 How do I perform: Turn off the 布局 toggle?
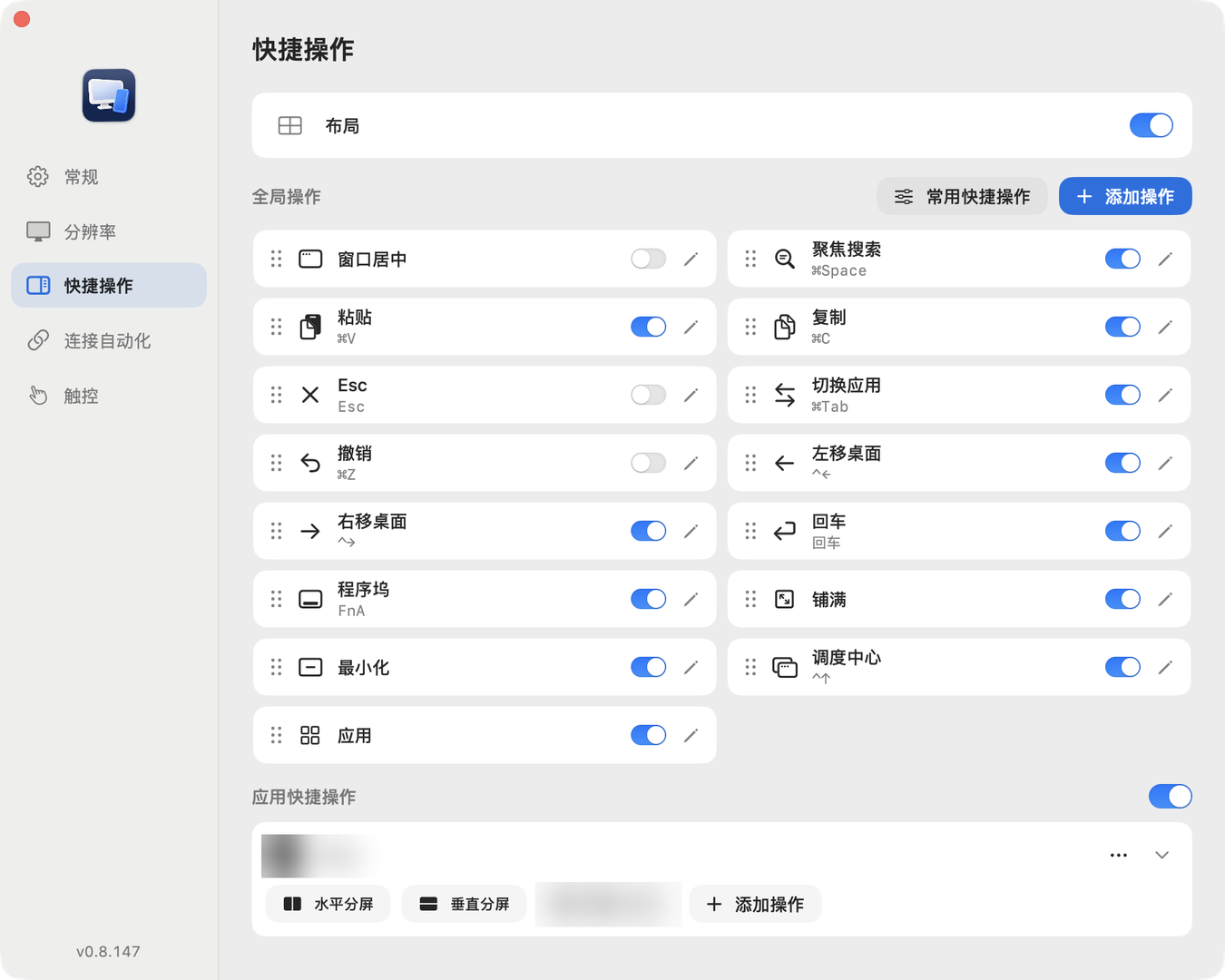click(1151, 125)
